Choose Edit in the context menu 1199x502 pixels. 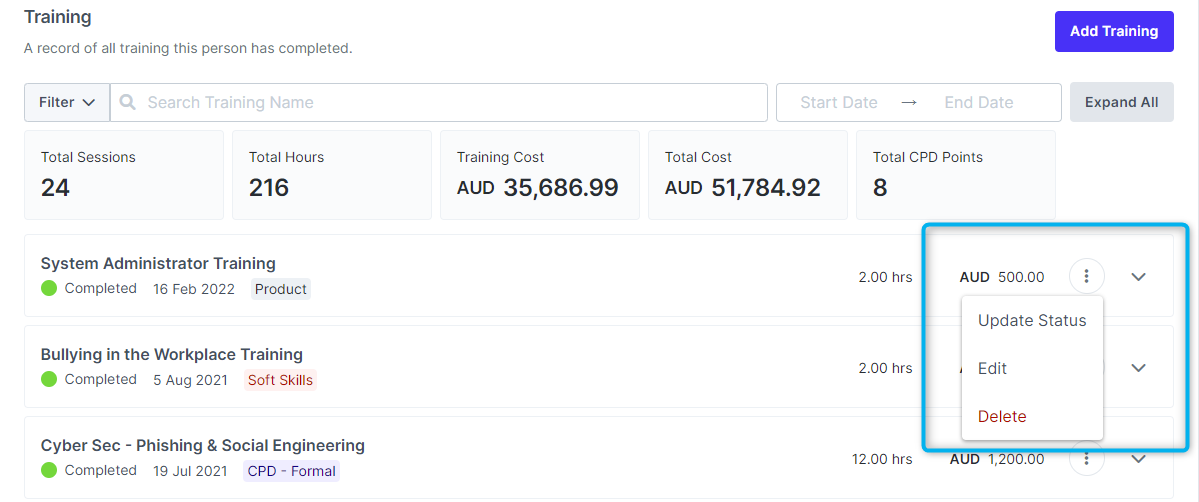(x=992, y=369)
